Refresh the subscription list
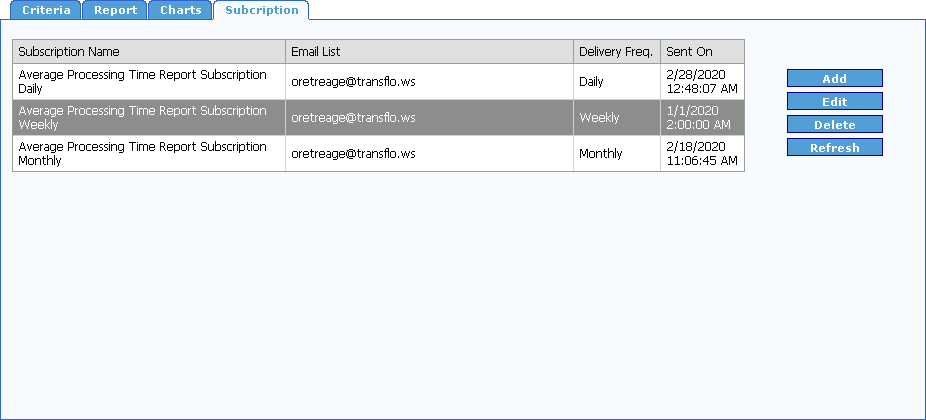The height and width of the screenshot is (420, 926). (834, 148)
